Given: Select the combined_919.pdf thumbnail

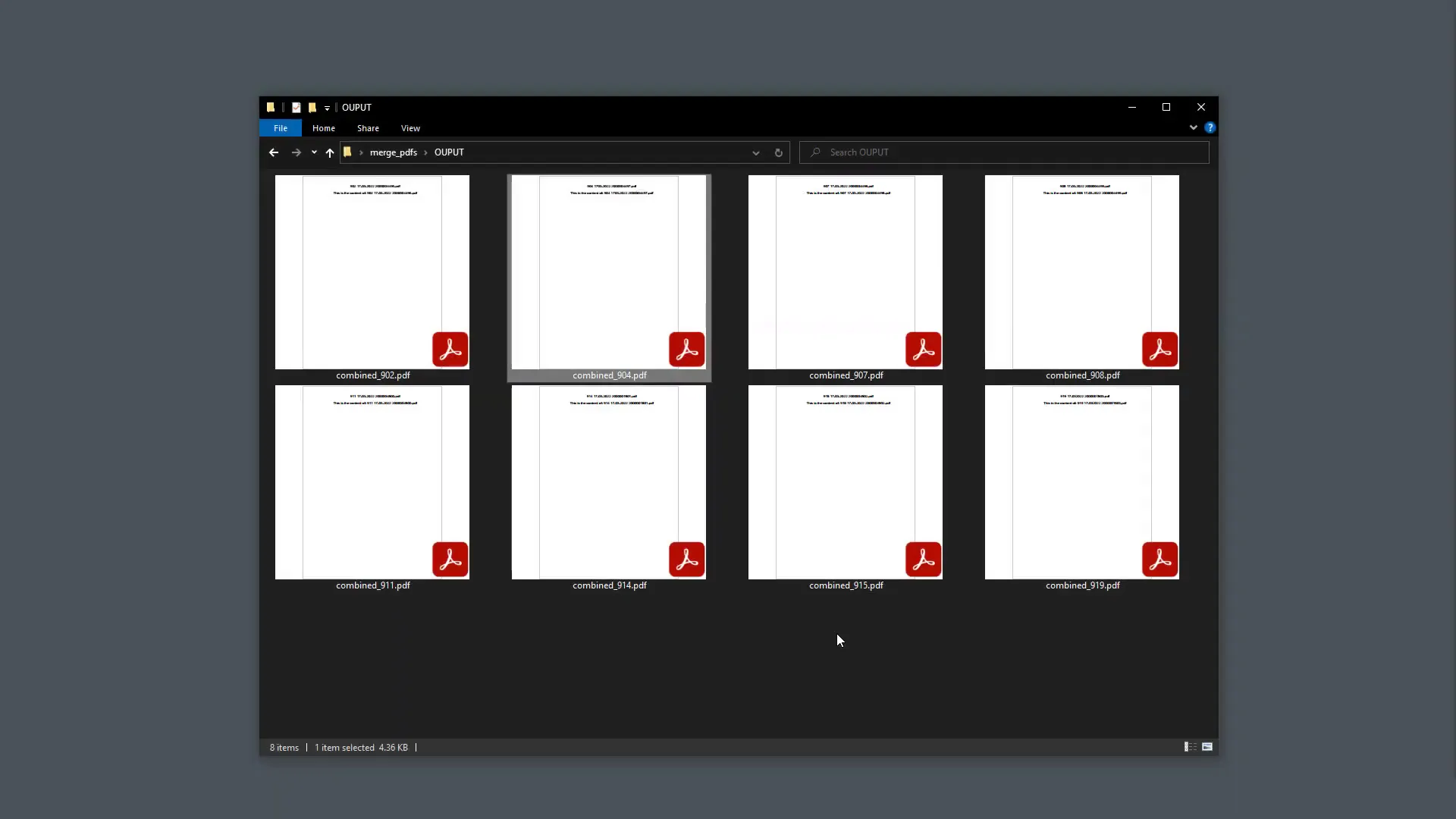Looking at the screenshot, I should click(1082, 482).
